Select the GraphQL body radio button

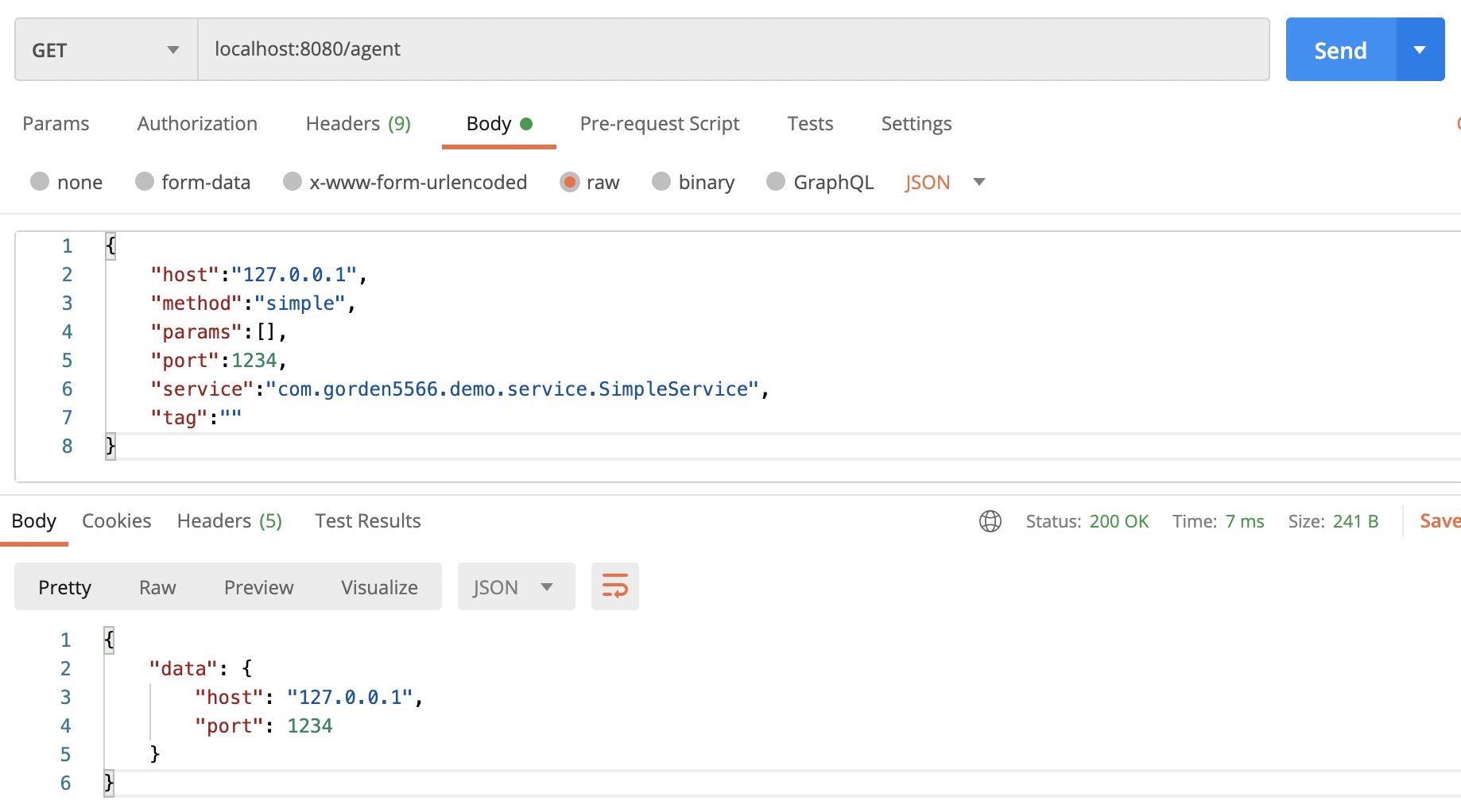(x=776, y=182)
